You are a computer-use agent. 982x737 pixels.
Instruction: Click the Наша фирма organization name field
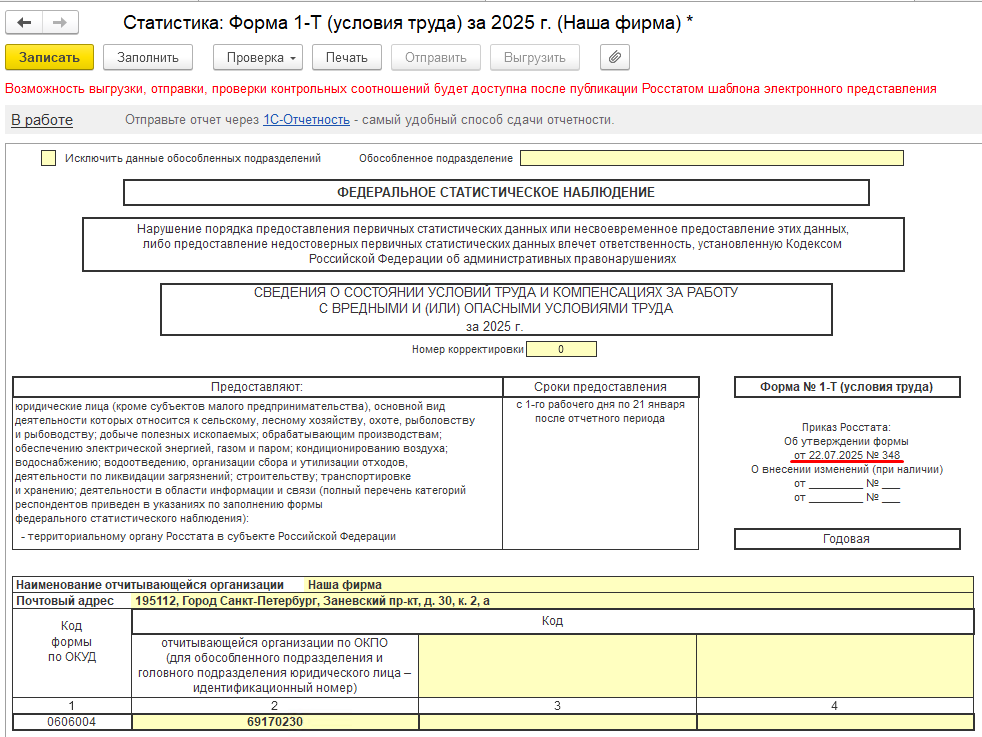tap(637, 584)
